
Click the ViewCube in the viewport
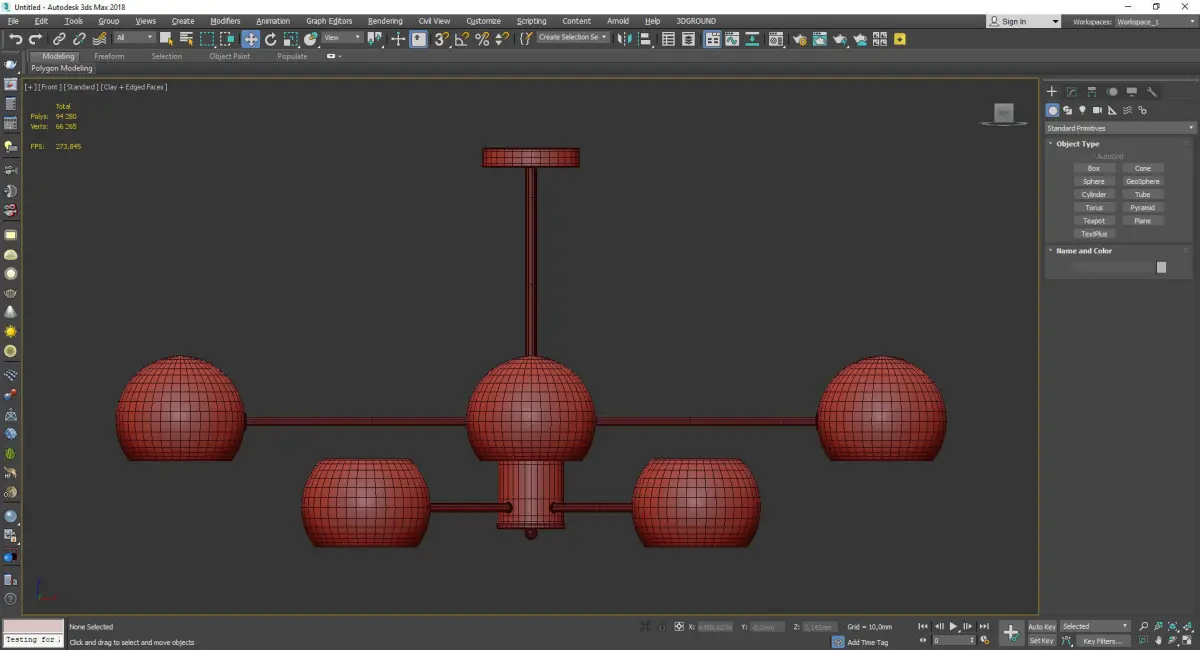click(1004, 114)
